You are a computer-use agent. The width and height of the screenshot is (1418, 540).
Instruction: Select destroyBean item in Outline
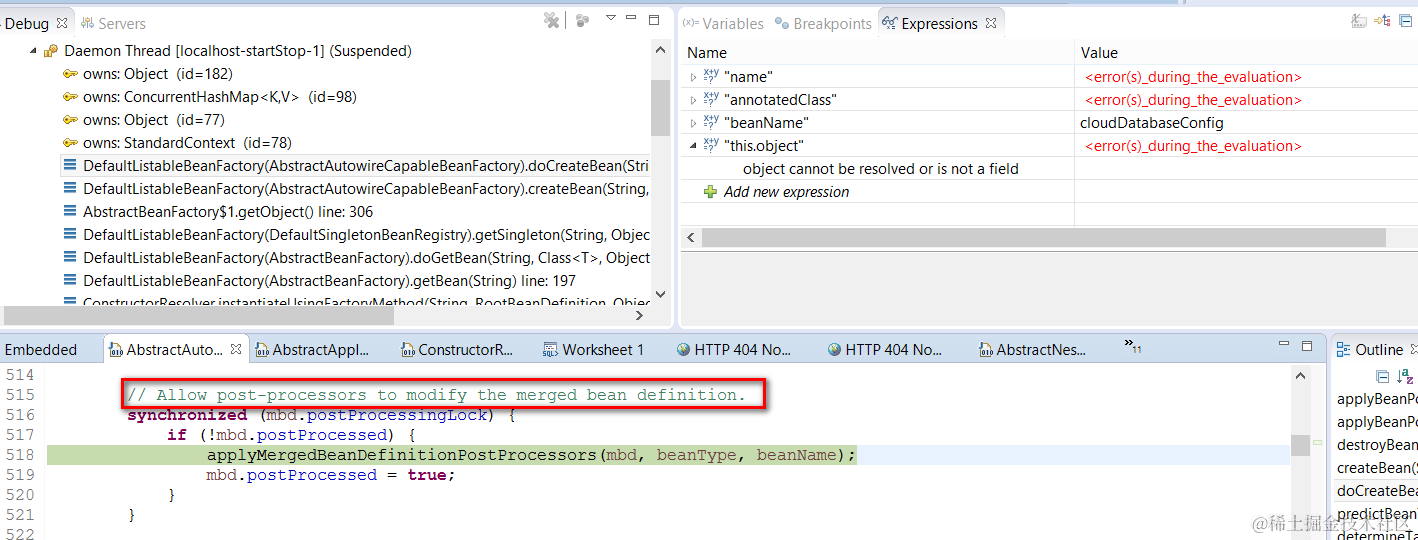[x=1376, y=445]
